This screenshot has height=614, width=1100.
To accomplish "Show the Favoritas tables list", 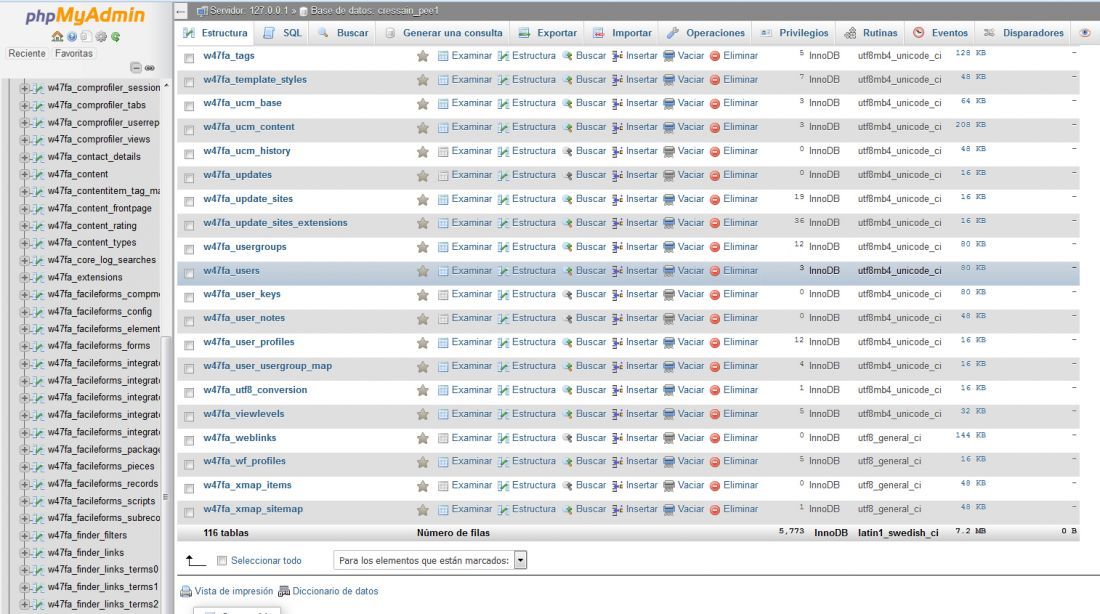I will 74,54.
